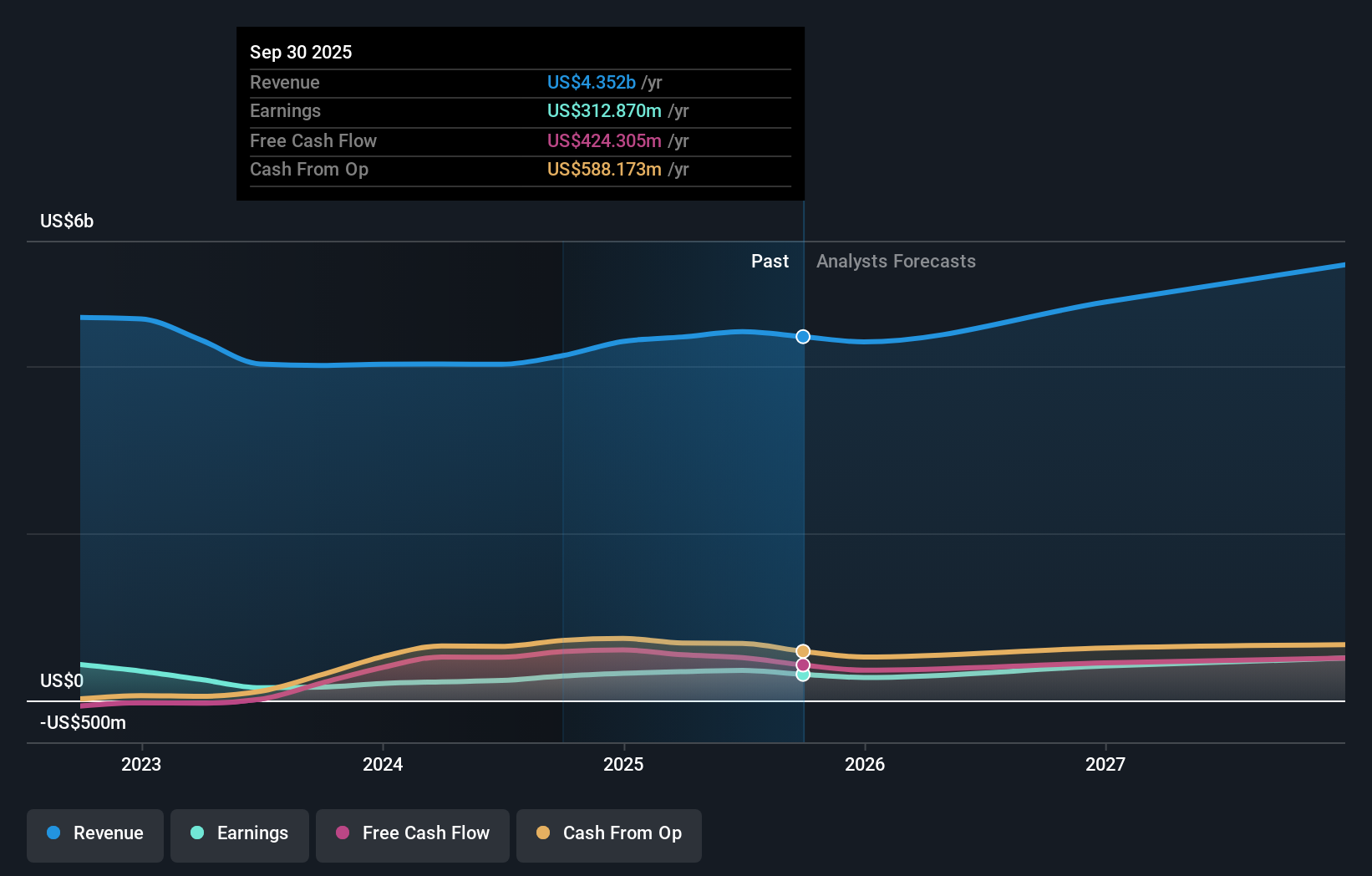Select the blue Revenue marker on the chart
Screen dimensions: 1372x876
803,337
